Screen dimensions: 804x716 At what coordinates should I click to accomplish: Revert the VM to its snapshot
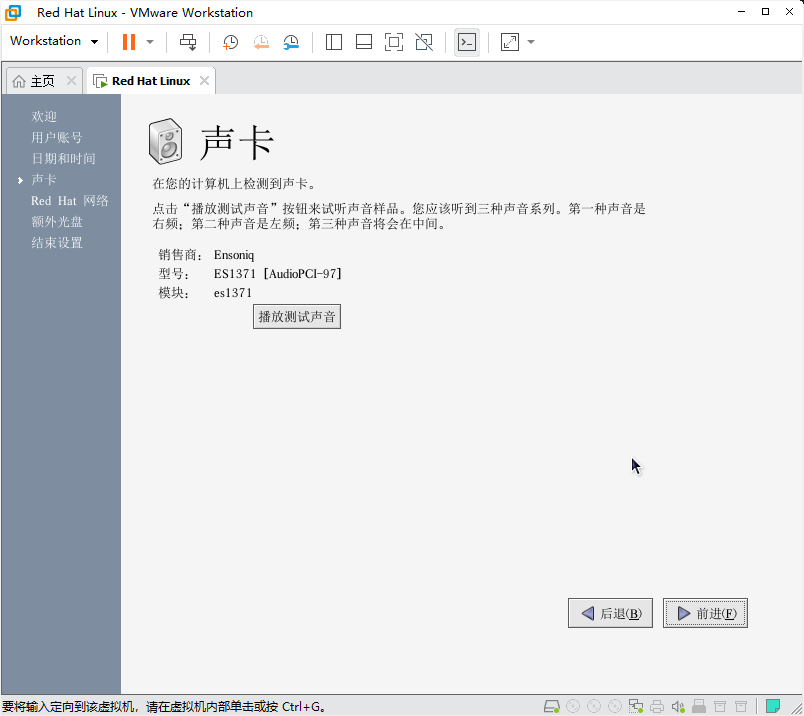click(261, 42)
